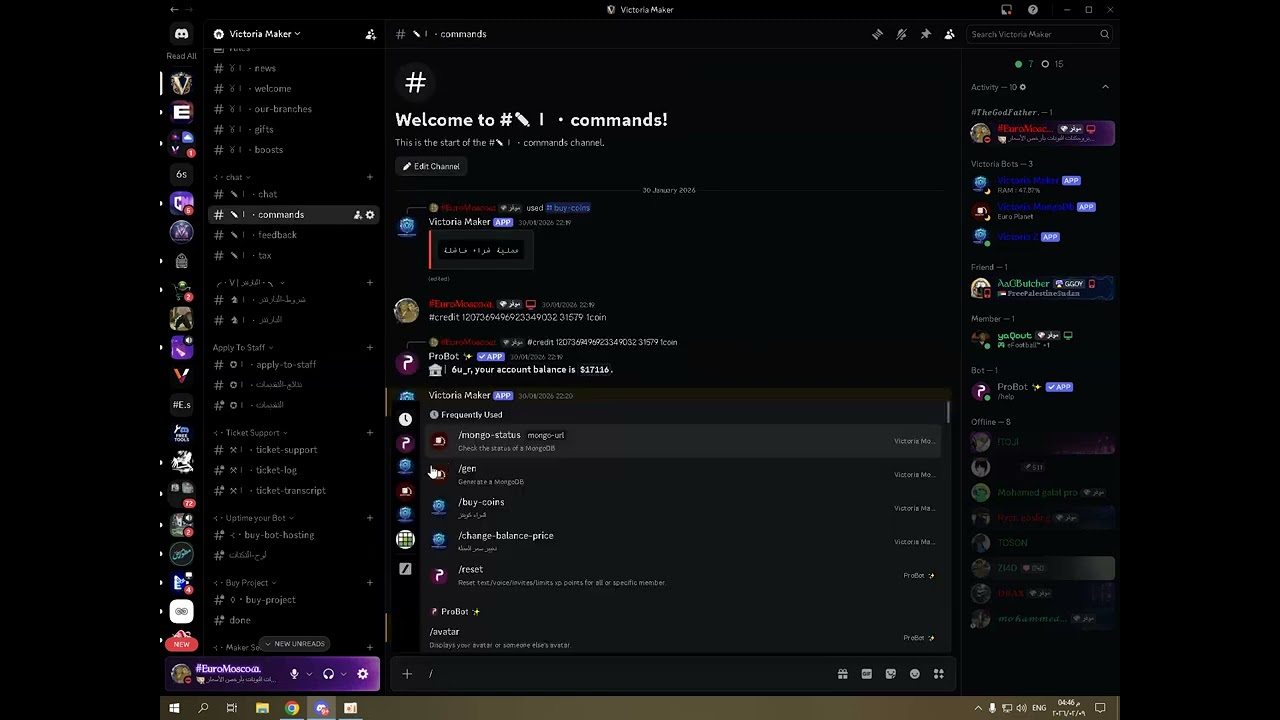Open the ticket-transcript channel
Viewport: 1280px width, 720px height.
[x=293, y=491]
